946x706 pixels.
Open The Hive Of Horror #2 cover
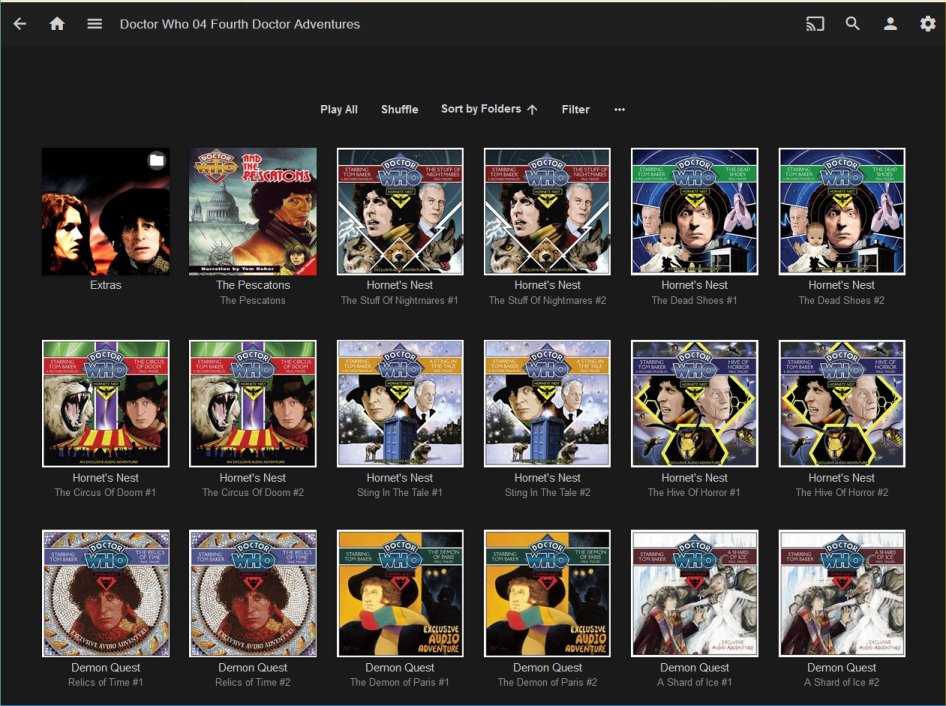(x=842, y=404)
